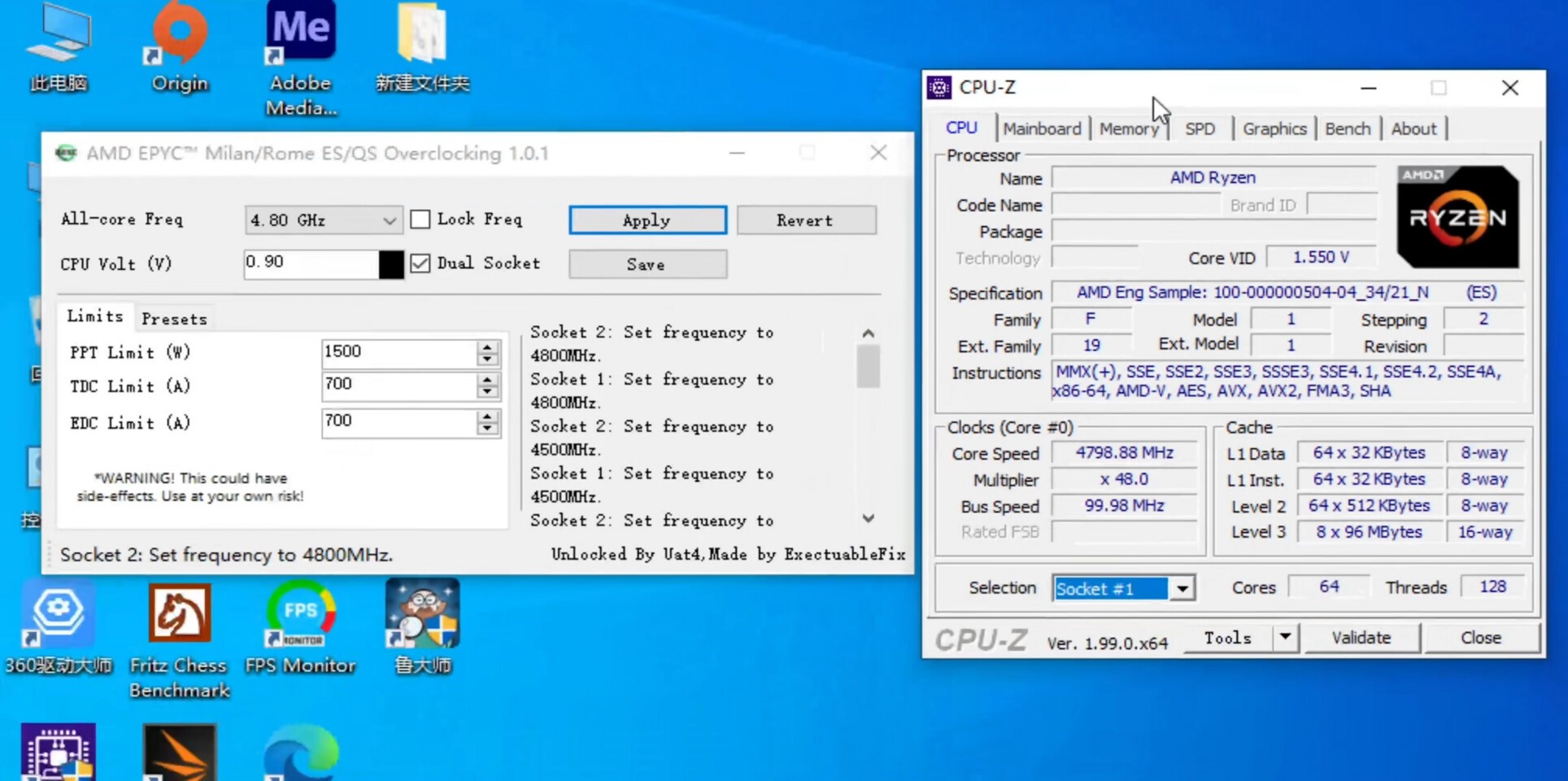Click the CPU-Z title bar app icon
The width and height of the screenshot is (1568, 781).
click(x=939, y=87)
